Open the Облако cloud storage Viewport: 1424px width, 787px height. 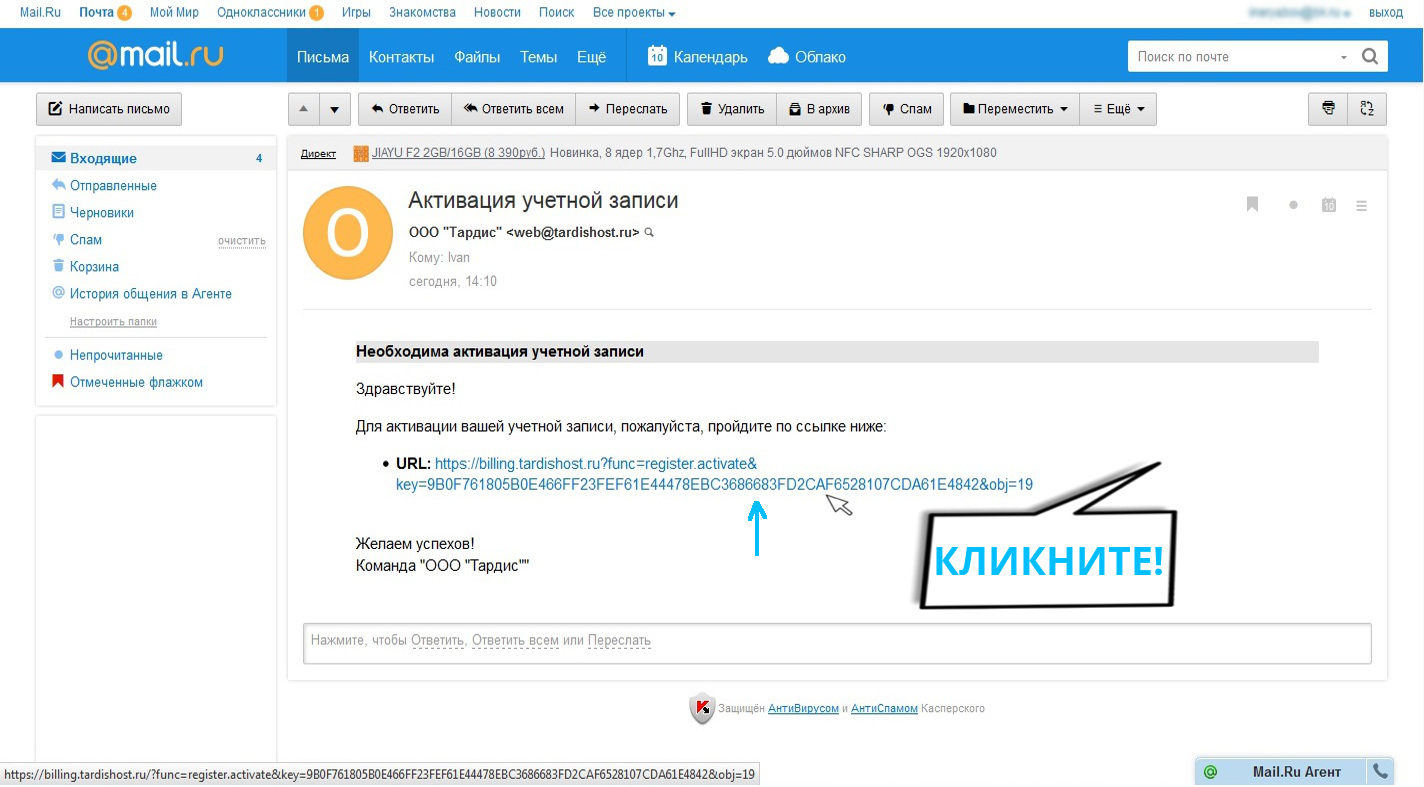[807, 57]
